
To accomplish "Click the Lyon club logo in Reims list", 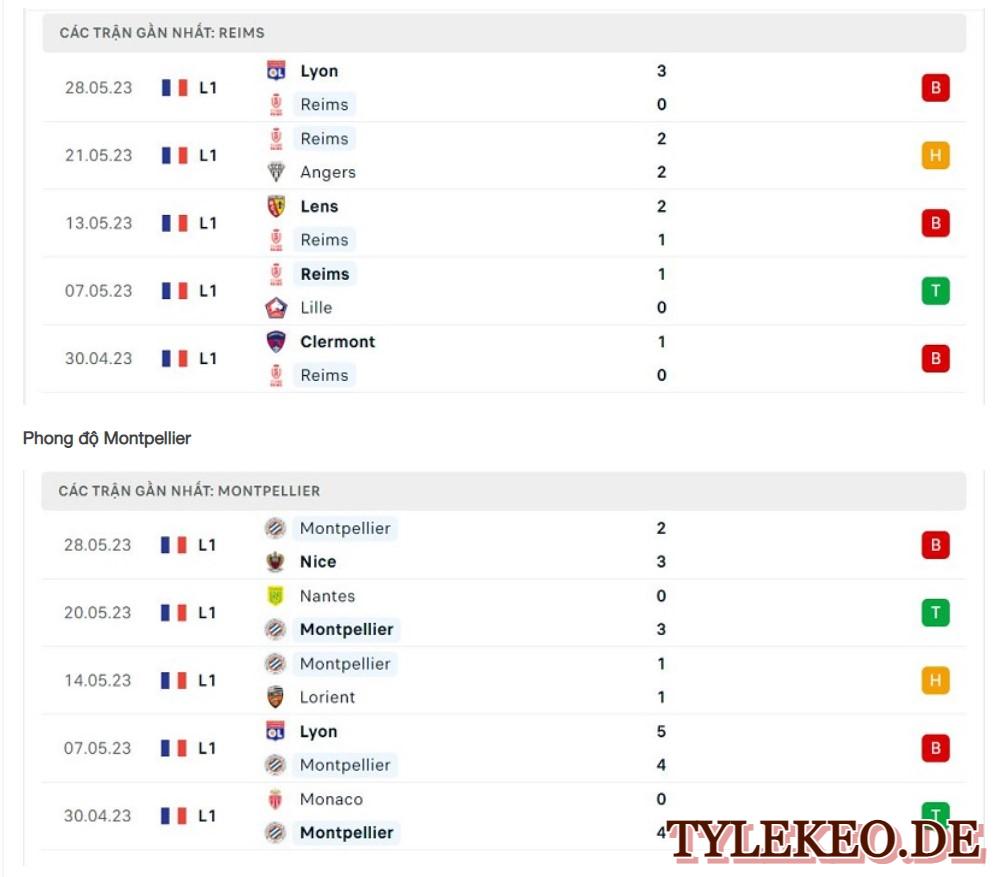I will (276, 70).
